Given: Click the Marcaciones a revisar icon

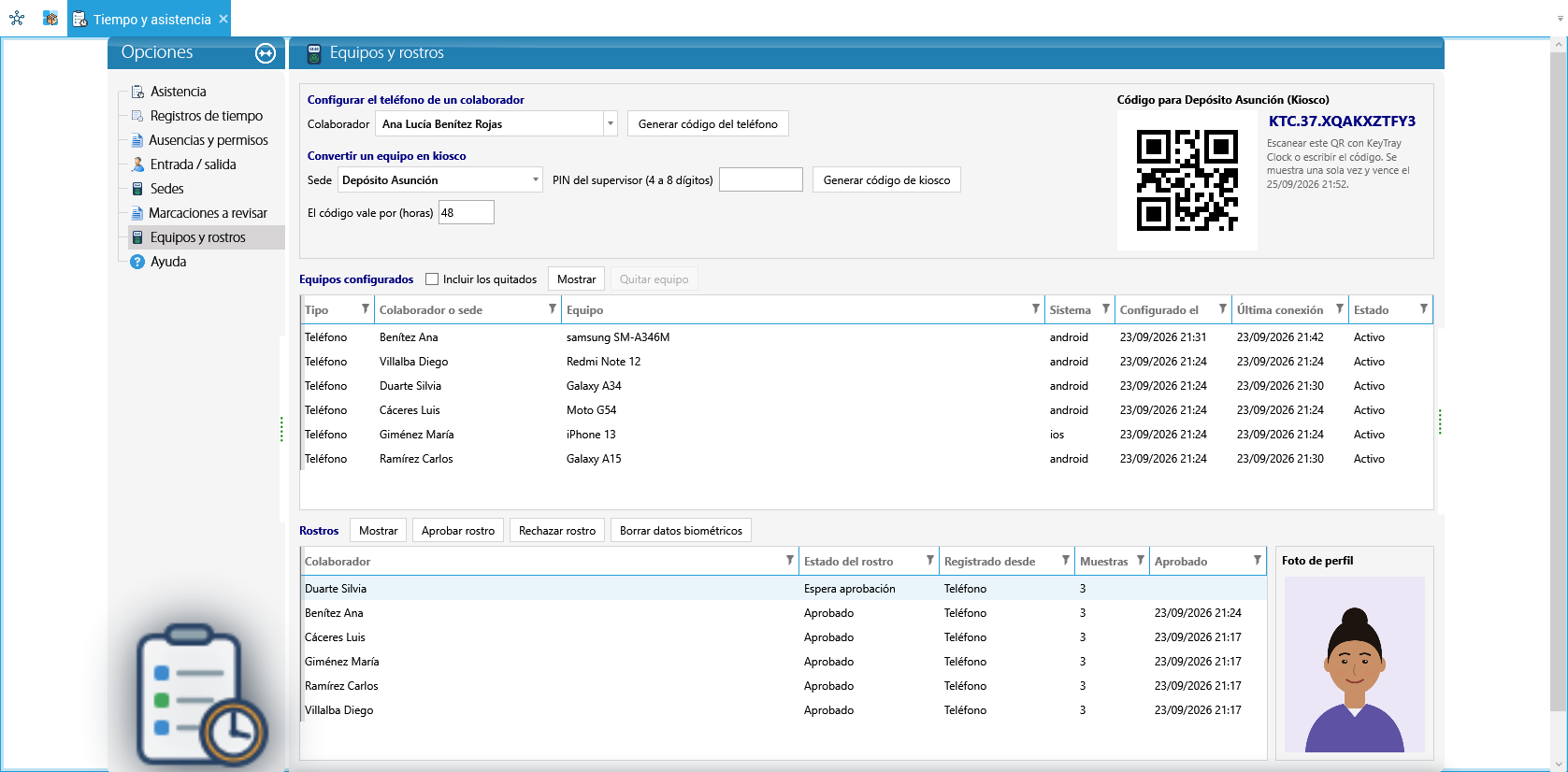Looking at the screenshot, I should pos(137,213).
